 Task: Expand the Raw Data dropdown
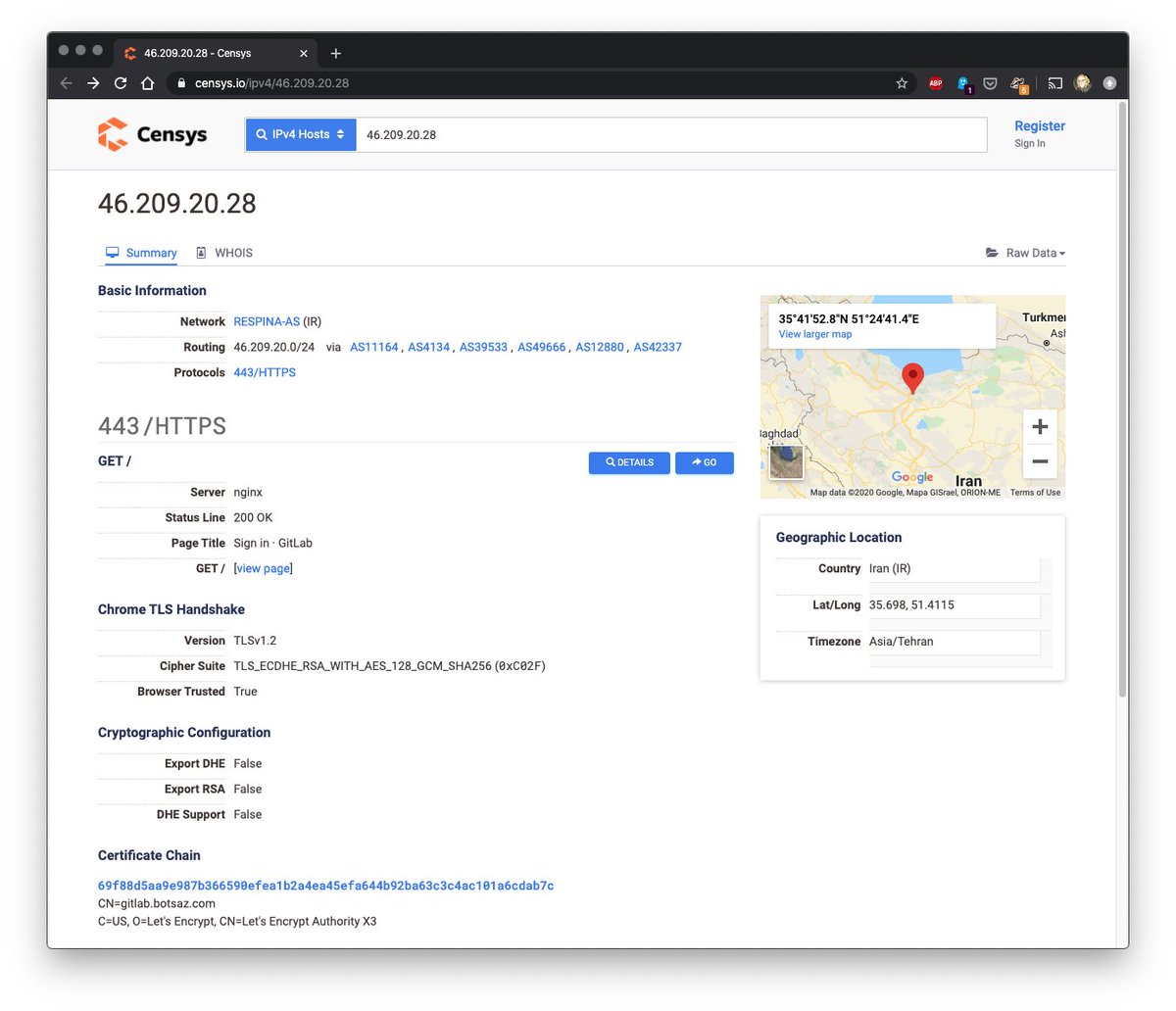1025,253
